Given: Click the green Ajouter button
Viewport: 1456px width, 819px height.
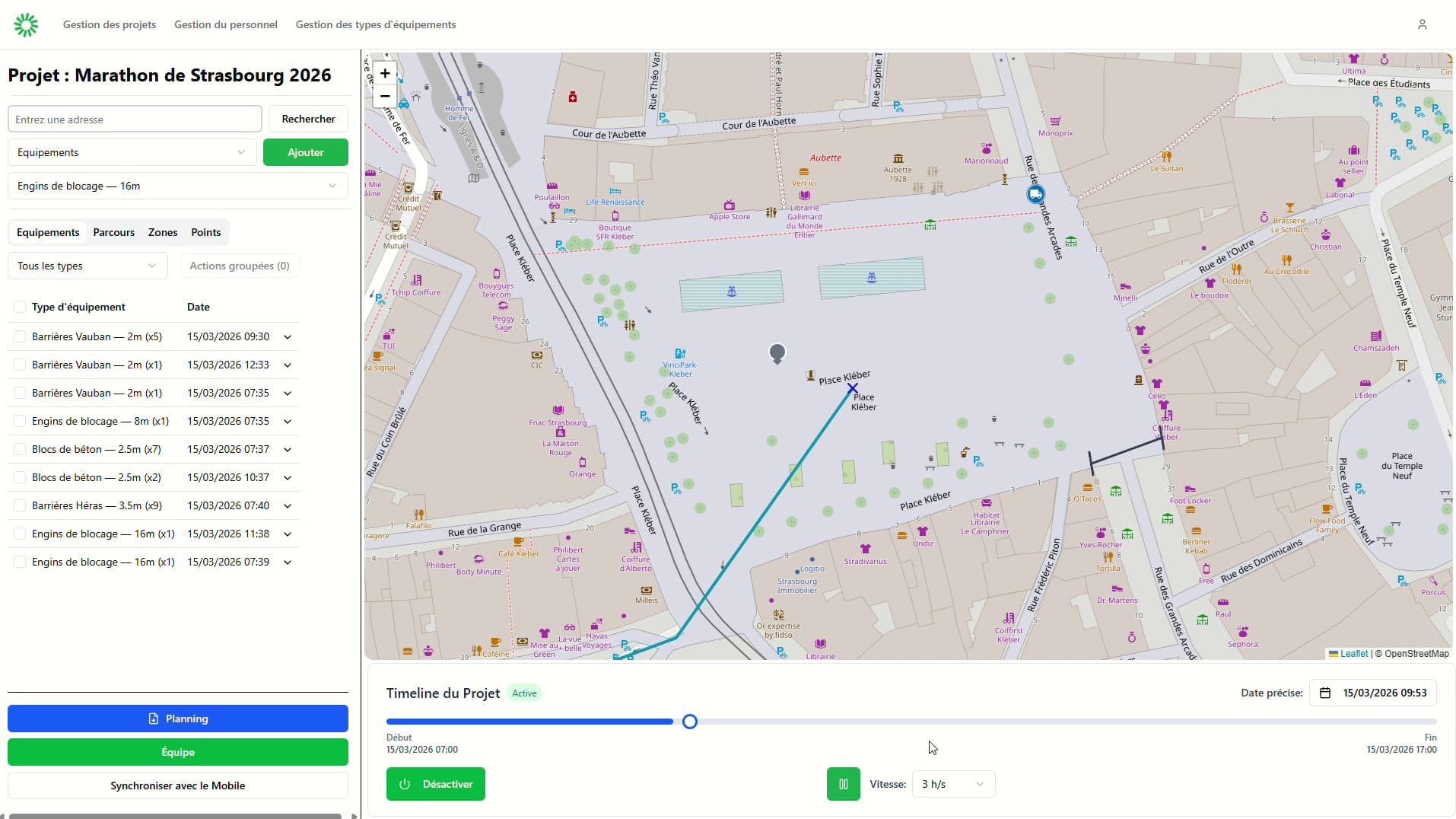Looking at the screenshot, I should [305, 152].
